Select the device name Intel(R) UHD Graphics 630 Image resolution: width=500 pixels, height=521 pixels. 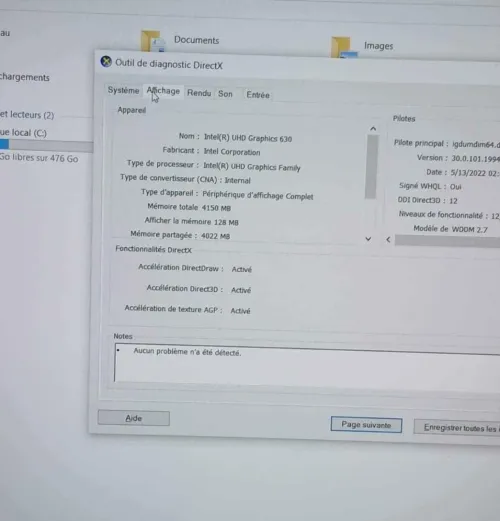tap(248, 138)
